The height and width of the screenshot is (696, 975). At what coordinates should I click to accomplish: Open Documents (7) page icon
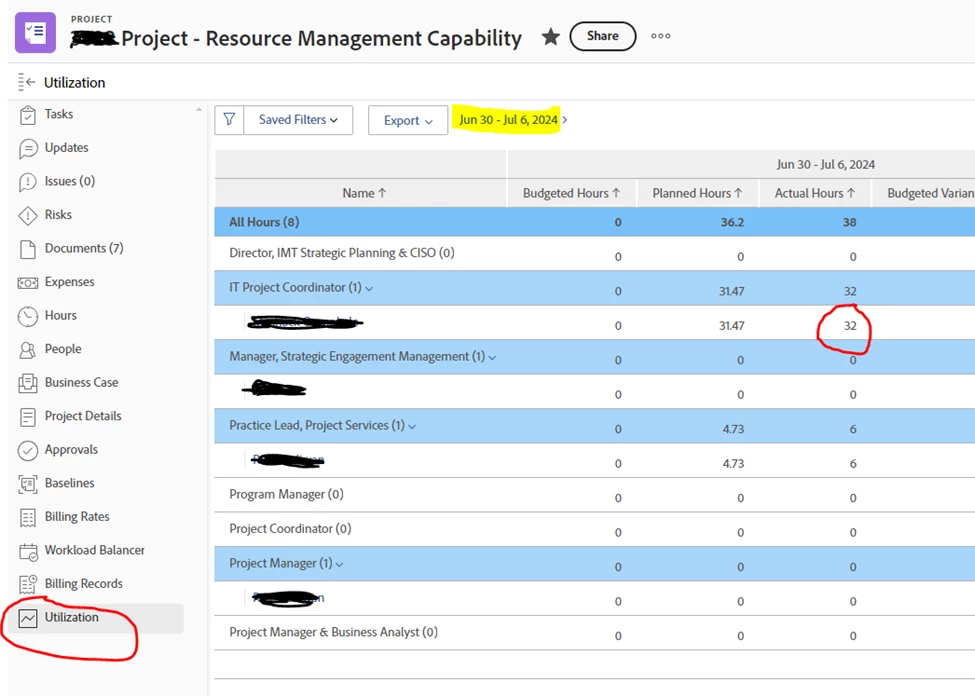pos(28,249)
